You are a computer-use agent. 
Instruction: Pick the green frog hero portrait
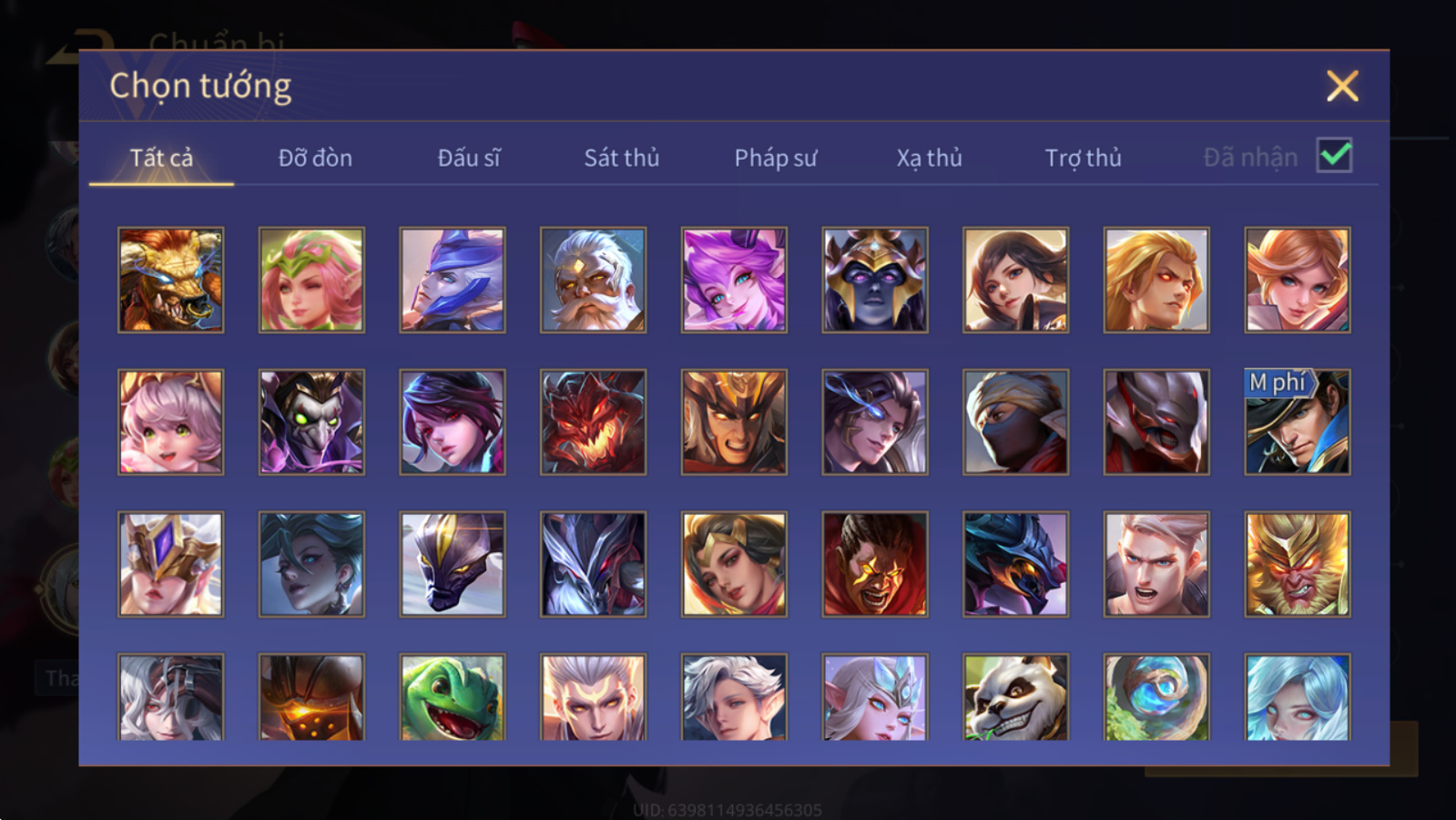click(453, 697)
